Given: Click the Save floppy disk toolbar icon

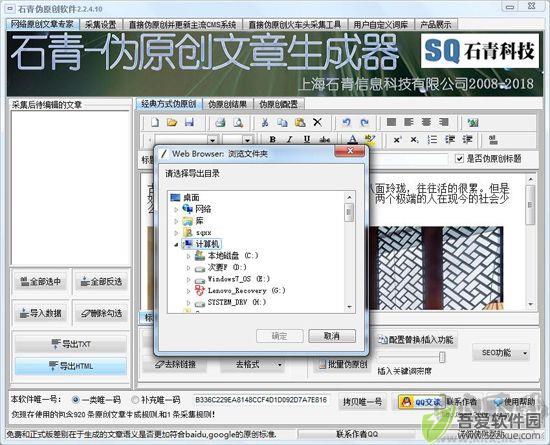Looking at the screenshot, I should (x=189, y=122).
